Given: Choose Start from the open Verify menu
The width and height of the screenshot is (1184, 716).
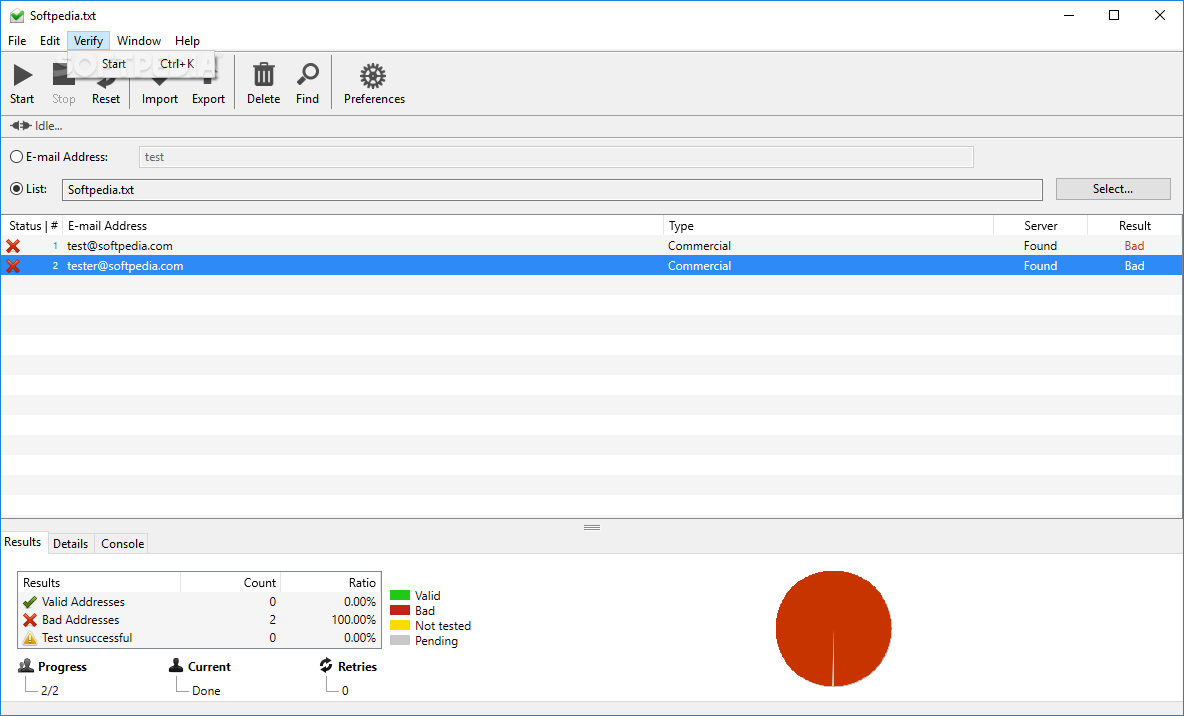Looking at the screenshot, I should click(113, 63).
